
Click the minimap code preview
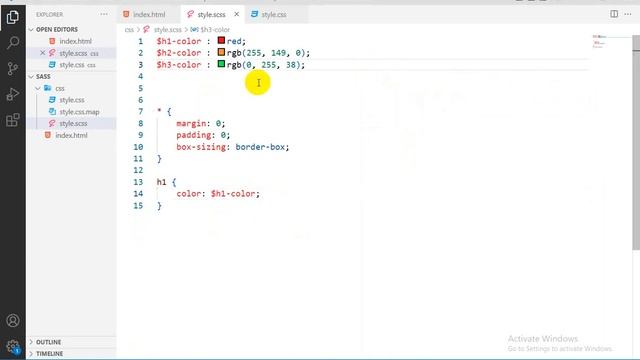599,42
